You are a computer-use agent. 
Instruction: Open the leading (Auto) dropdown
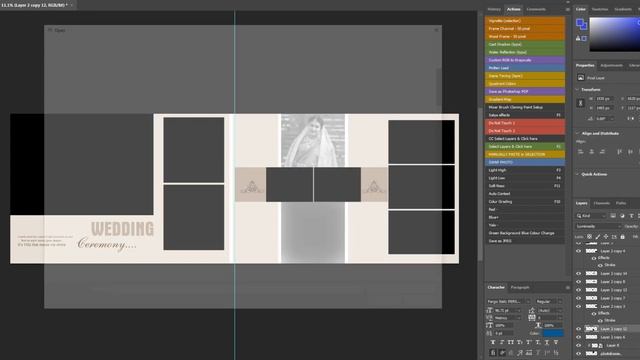550,311
